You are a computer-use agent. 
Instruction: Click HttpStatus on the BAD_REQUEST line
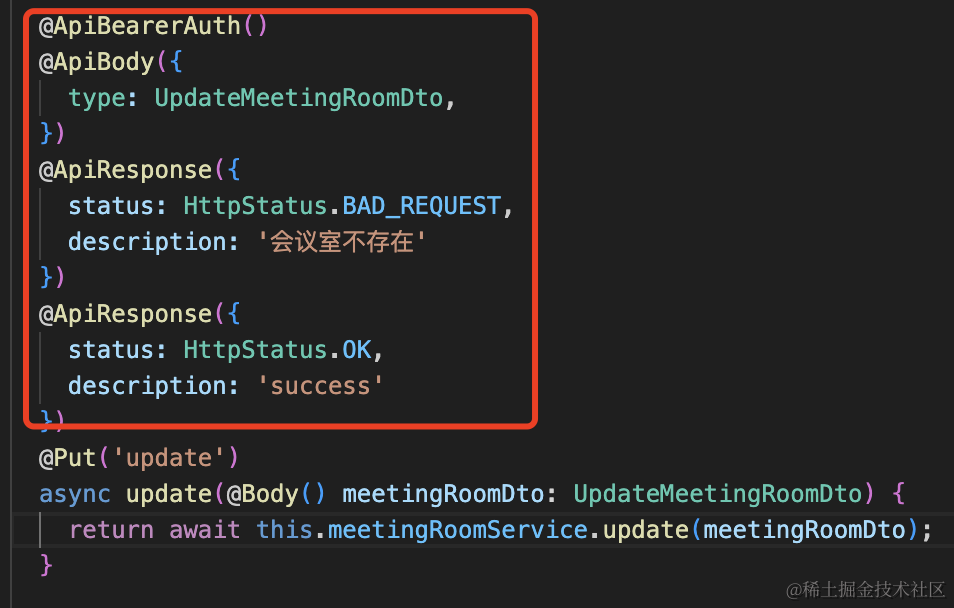[255, 206]
